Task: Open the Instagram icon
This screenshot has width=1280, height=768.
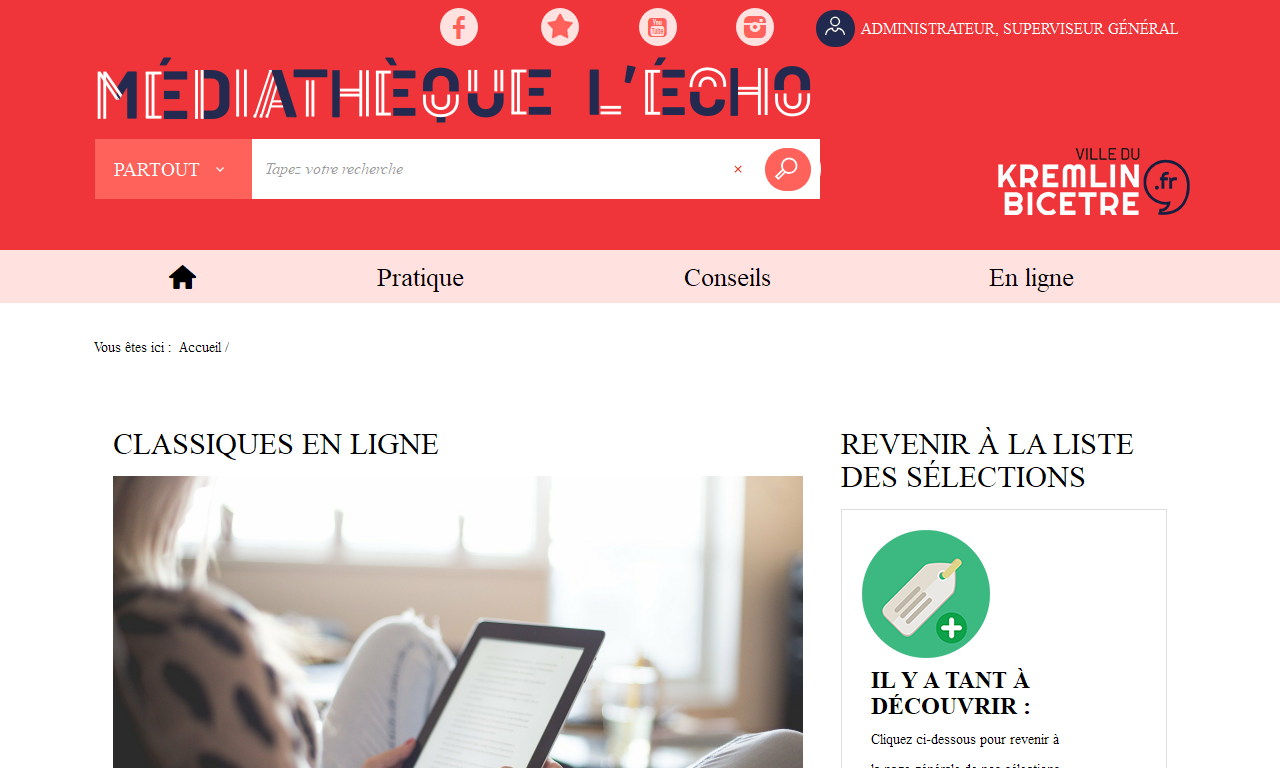Action: point(755,26)
